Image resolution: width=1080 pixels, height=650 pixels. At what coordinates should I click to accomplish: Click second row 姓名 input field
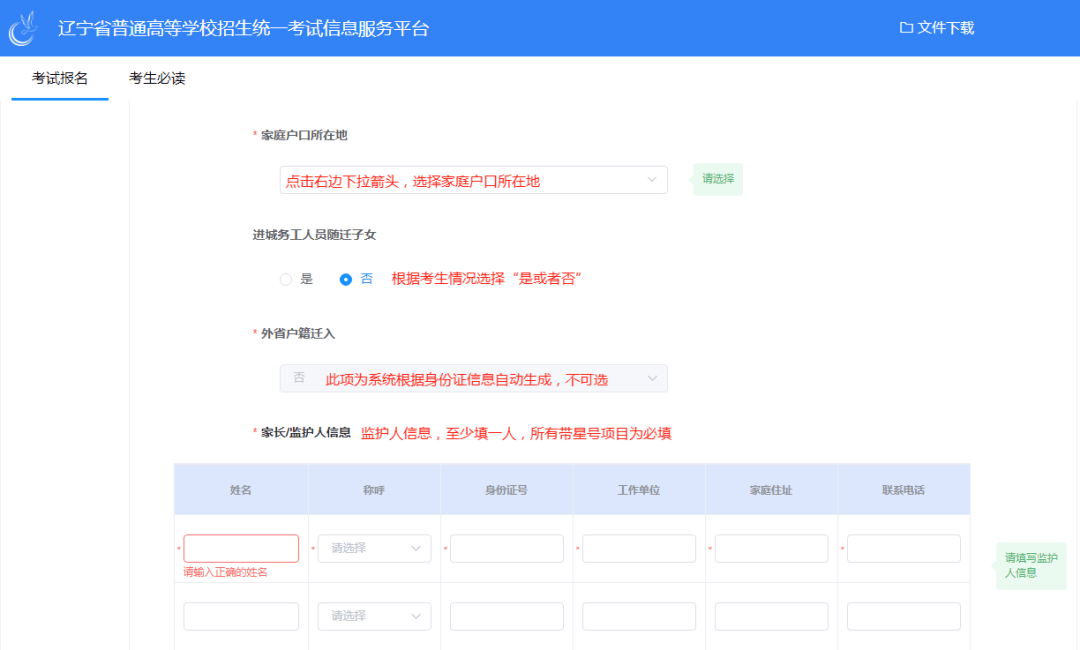(x=241, y=616)
